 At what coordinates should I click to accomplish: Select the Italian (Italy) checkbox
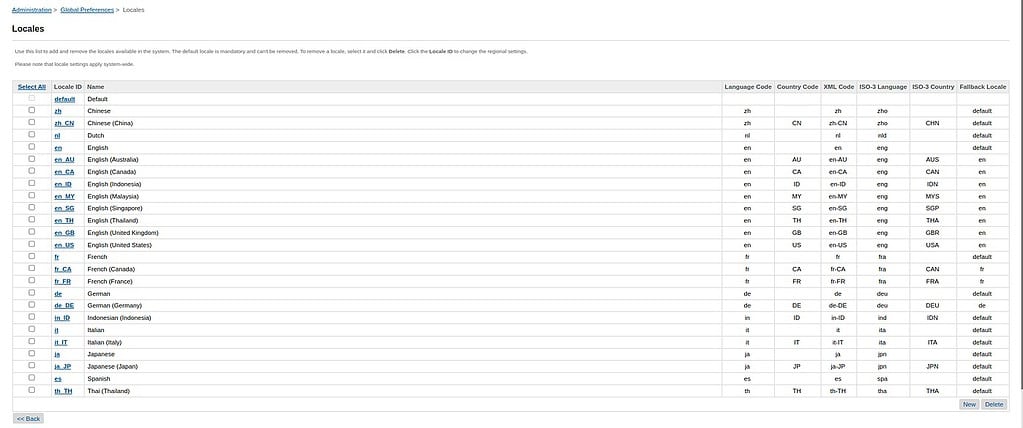pyautogui.click(x=31, y=342)
